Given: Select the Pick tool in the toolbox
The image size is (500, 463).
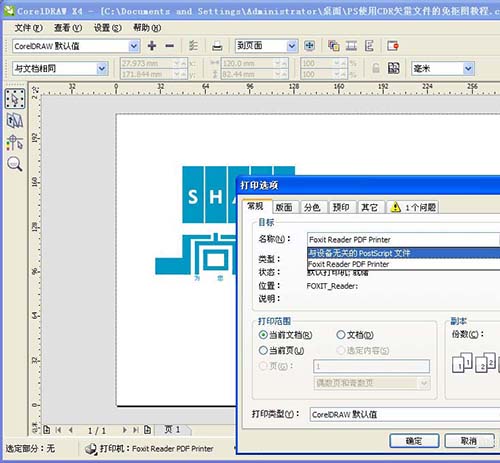Looking at the screenshot, I should click(15, 98).
